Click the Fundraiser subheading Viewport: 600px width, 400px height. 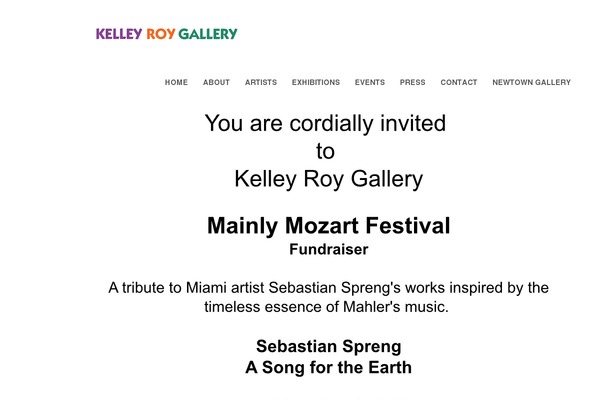click(x=329, y=250)
